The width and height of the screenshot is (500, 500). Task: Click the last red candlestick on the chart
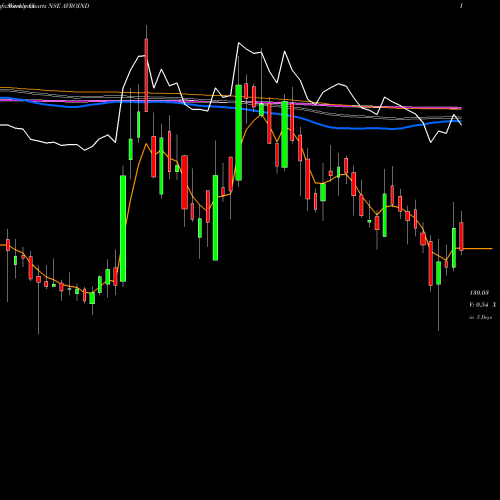pos(461,236)
